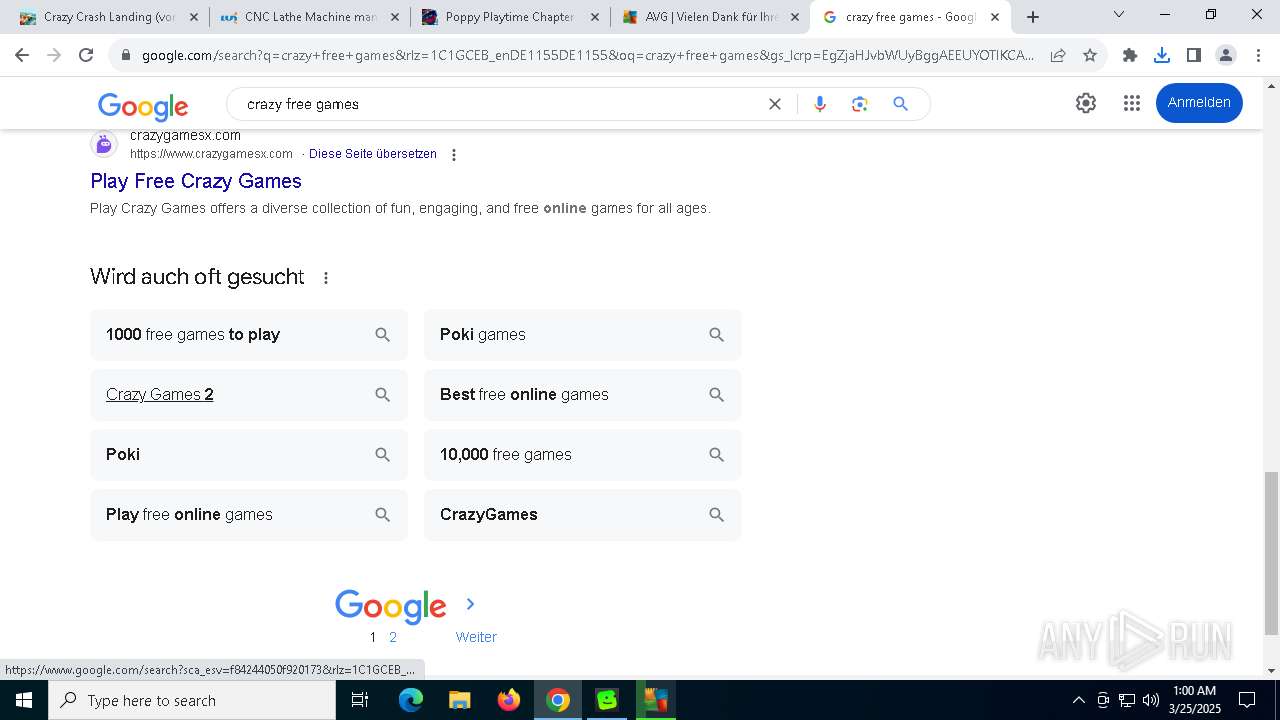Click the crazygamesx.com favicon
Screen dimensions: 1280x720
(x=104, y=144)
